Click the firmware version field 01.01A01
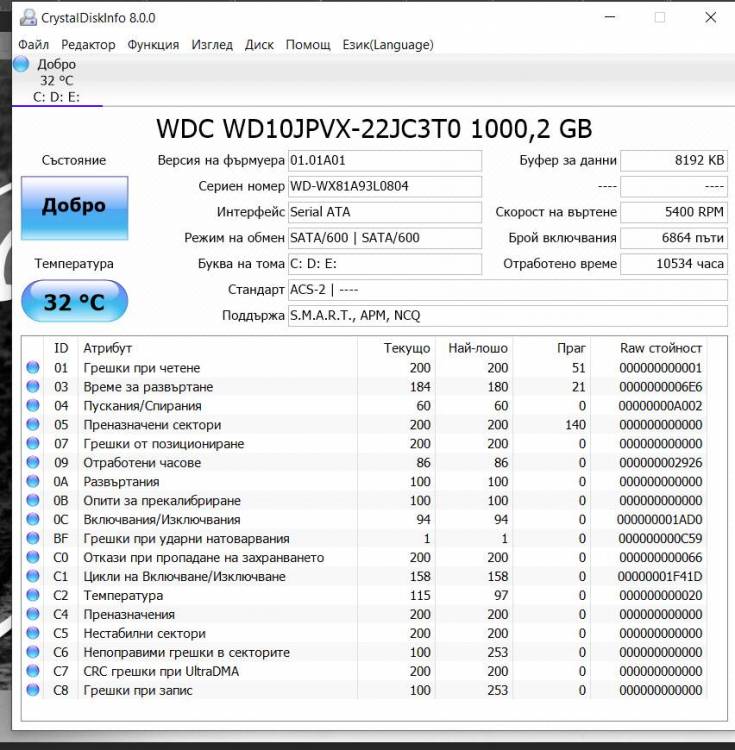 pyautogui.click(x=385, y=161)
